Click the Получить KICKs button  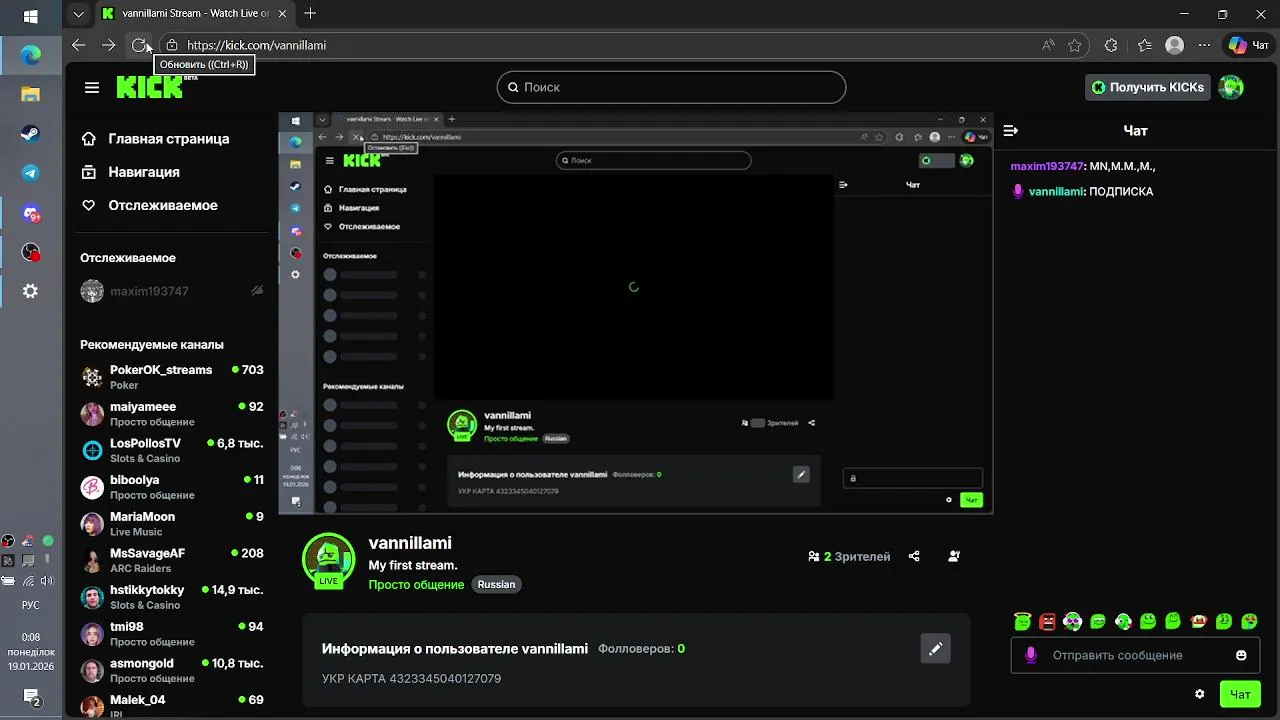tap(1147, 87)
